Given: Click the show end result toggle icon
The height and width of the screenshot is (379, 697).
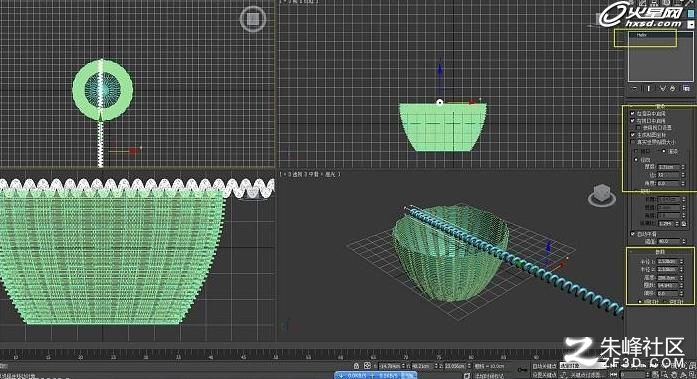Looking at the screenshot, I should tap(649, 89).
